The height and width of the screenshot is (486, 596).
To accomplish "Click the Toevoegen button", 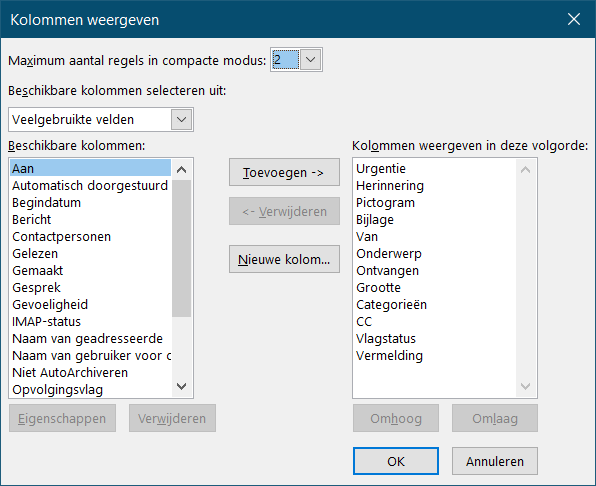I will 284,173.
